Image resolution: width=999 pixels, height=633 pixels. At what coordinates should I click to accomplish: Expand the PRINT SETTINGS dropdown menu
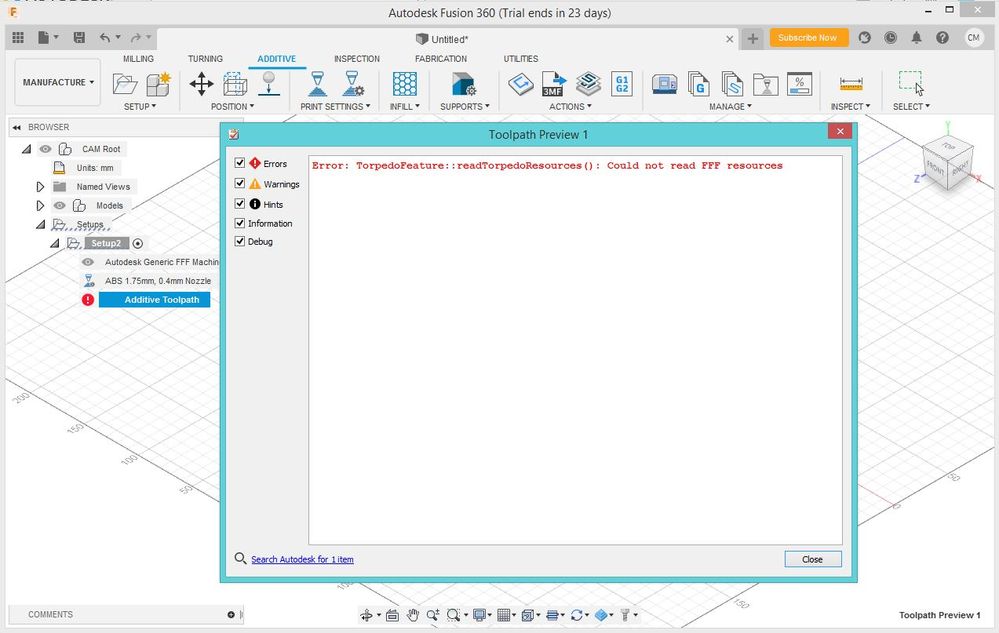click(x=335, y=106)
